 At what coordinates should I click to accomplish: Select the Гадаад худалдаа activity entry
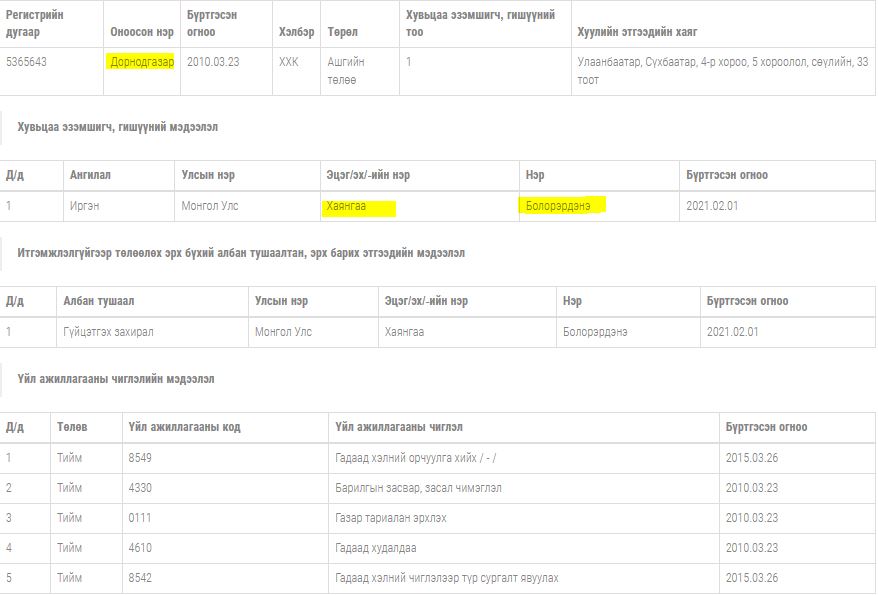(x=376, y=548)
